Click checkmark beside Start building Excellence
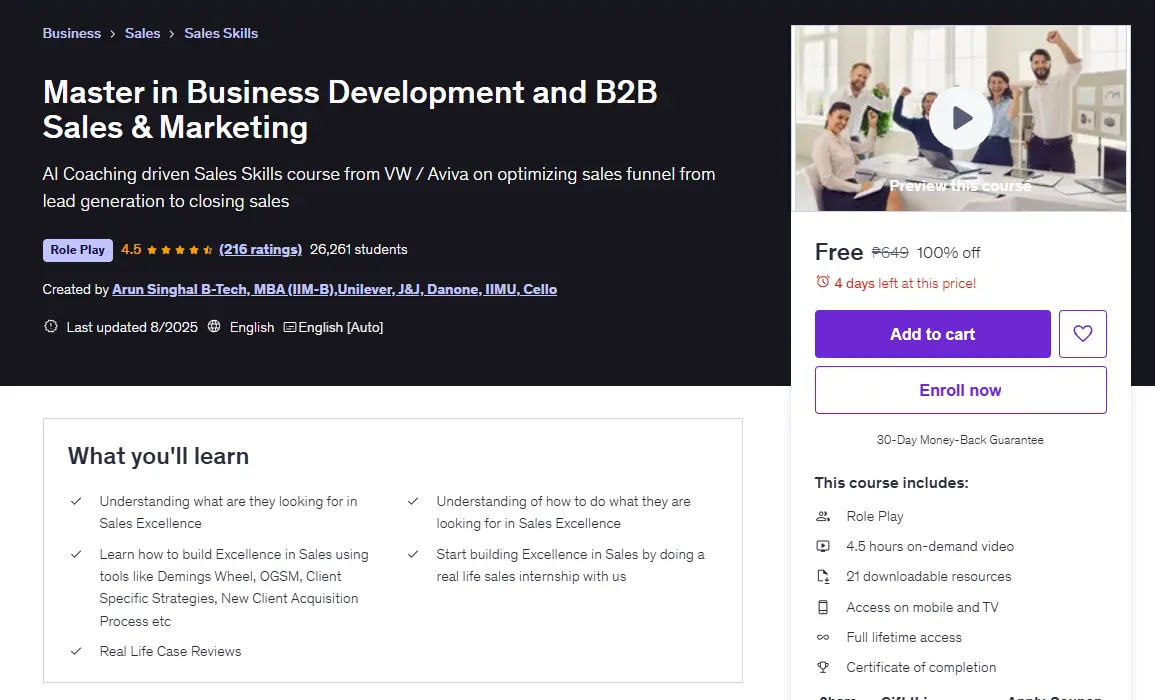Screen dimensions: 1155x700 413,554
